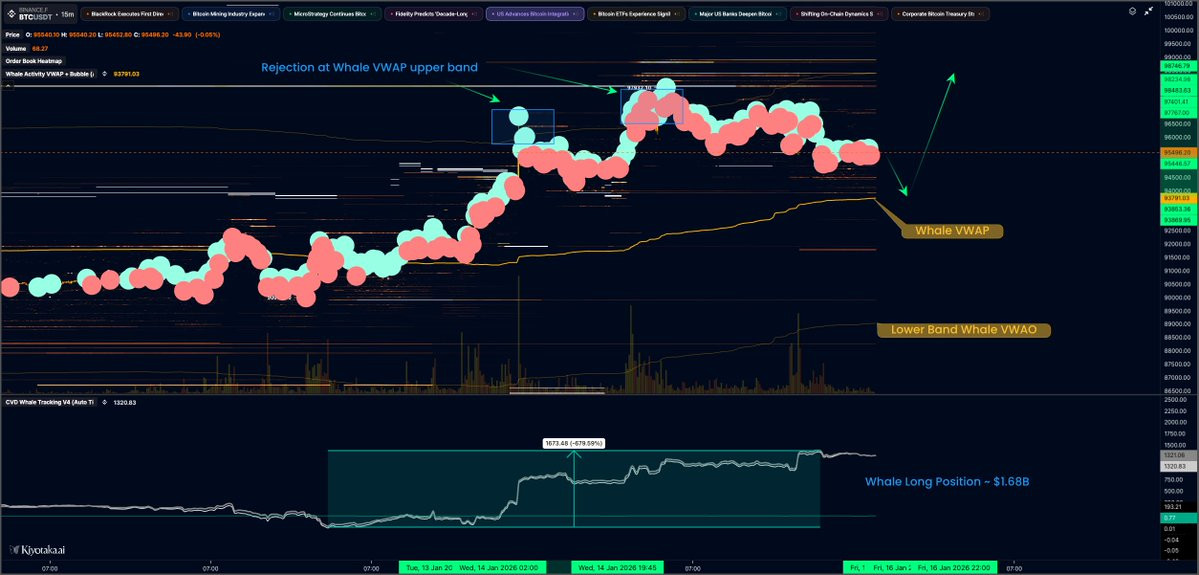Click the 1673.48 (-679.59%) measurement label

pyautogui.click(x=574, y=443)
